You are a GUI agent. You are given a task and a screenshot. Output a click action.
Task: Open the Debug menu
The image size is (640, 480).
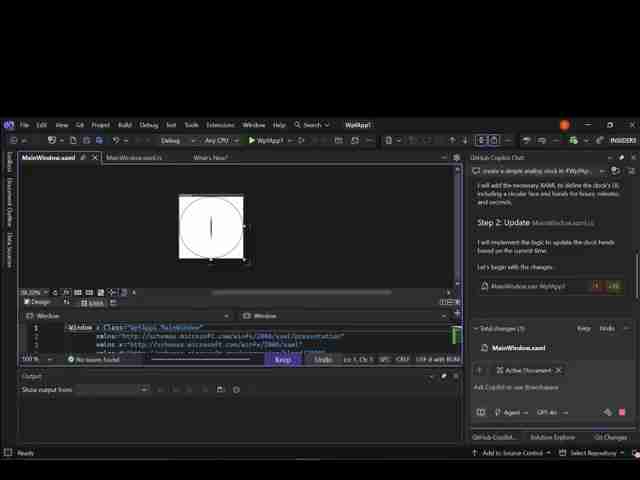pos(149,125)
